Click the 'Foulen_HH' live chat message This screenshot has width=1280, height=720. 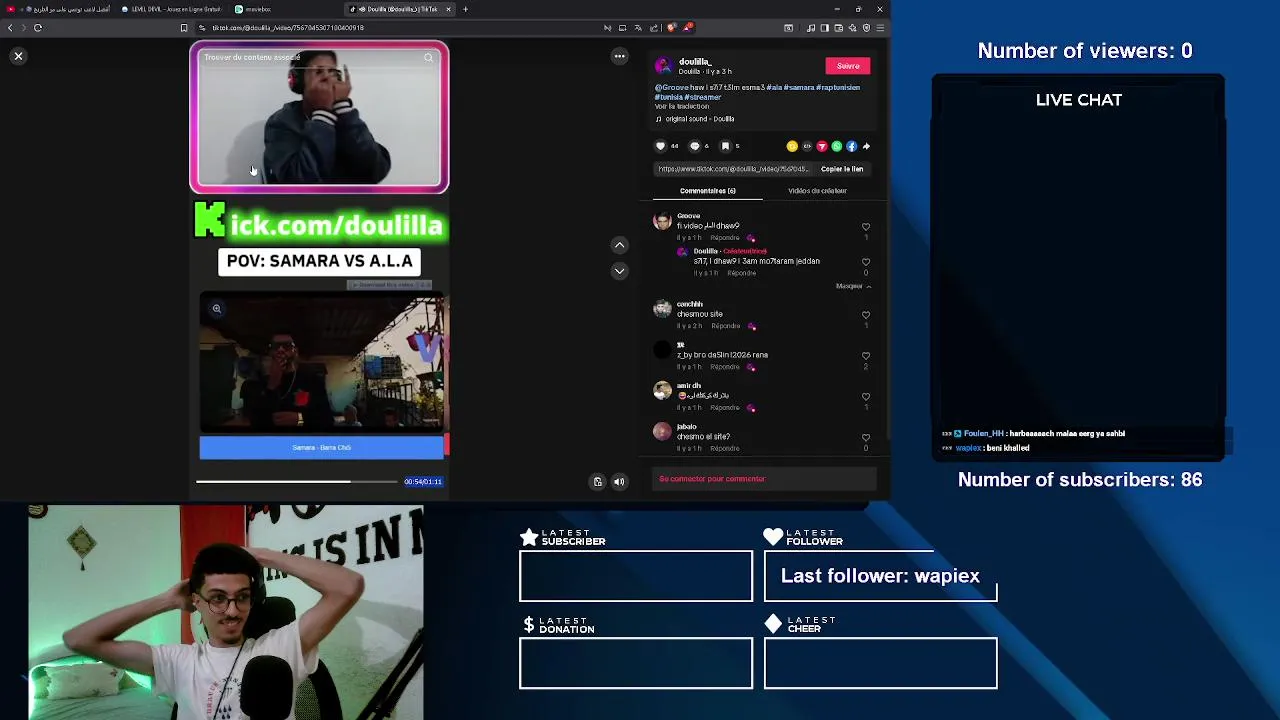point(1034,434)
